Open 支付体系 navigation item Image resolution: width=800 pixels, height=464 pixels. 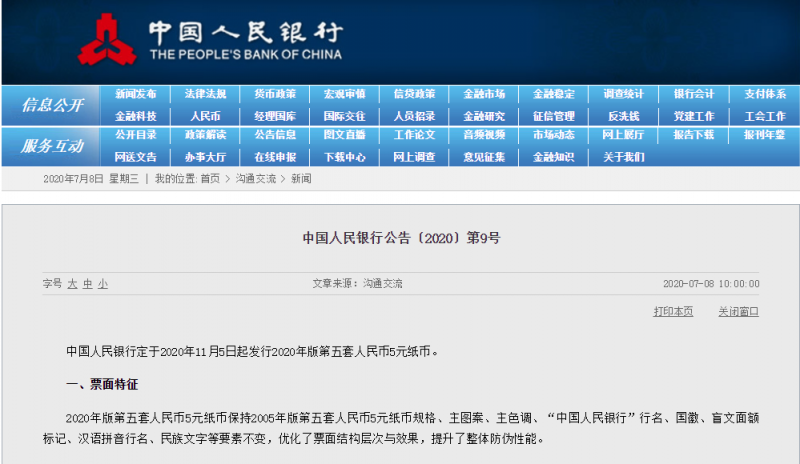(x=764, y=94)
